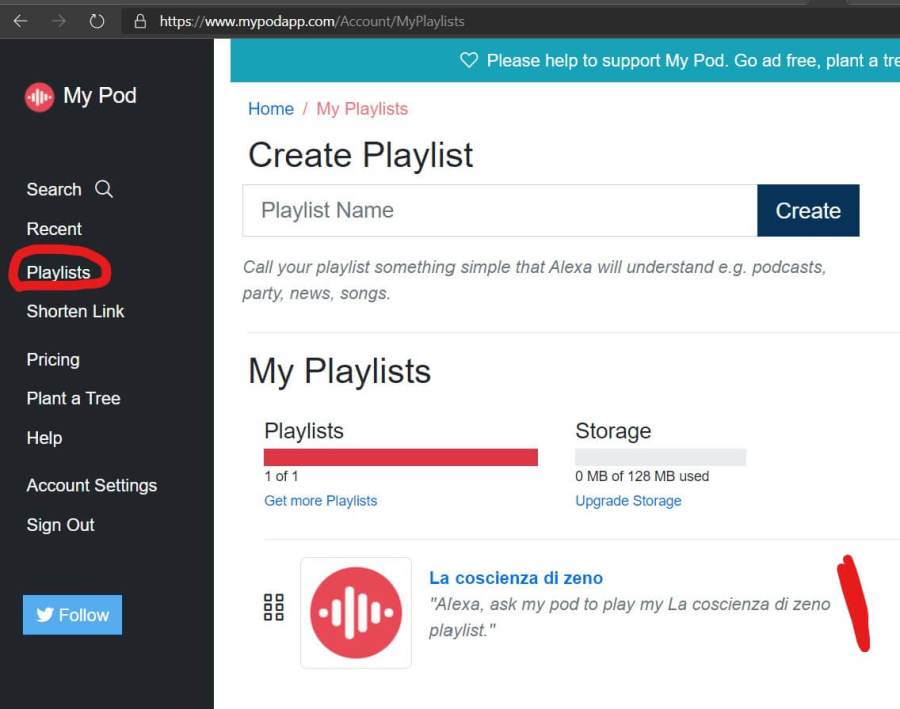
Task: Open Recent in the sidebar
Action: tap(54, 229)
